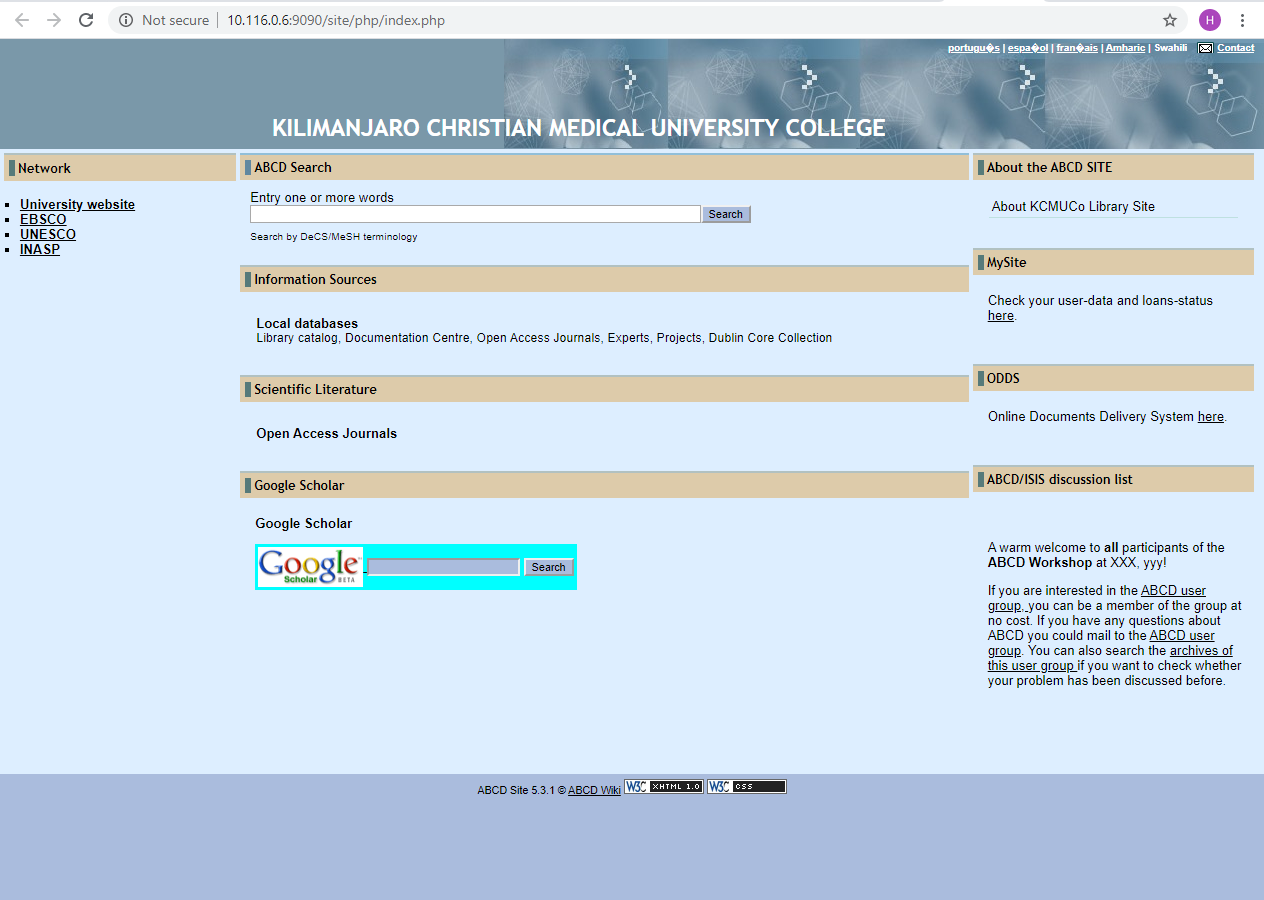Go back in browser history
The height and width of the screenshot is (900, 1264).
[22, 20]
